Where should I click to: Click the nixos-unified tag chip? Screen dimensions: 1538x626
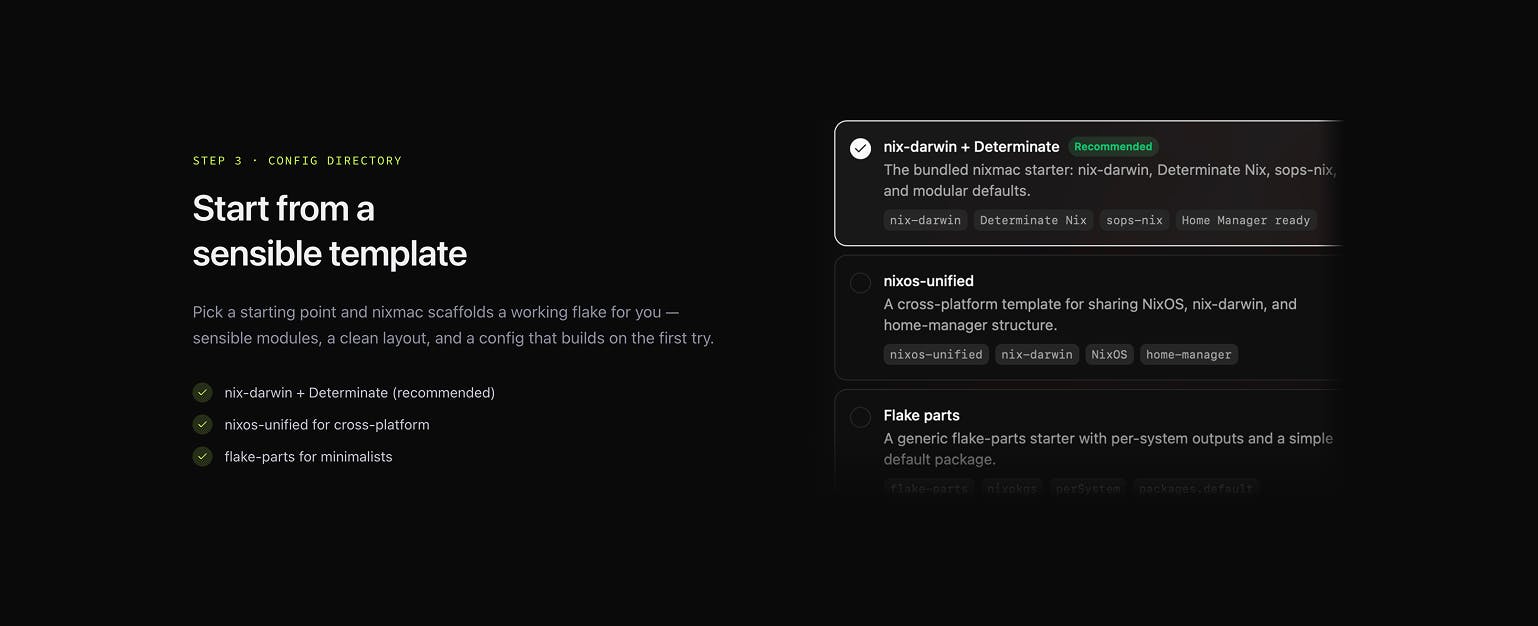click(936, 354)
